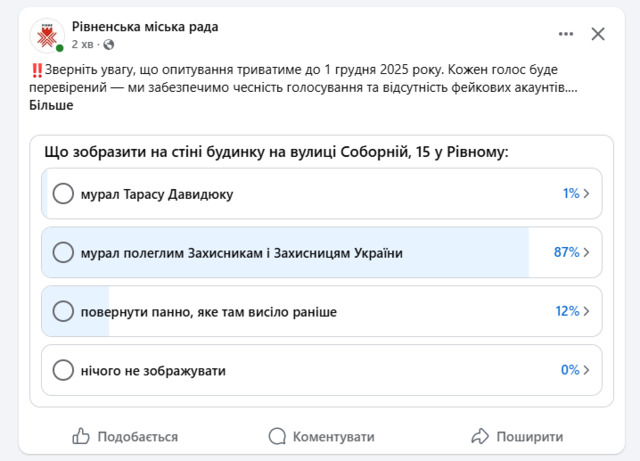Click the share arrow Поширити icon
640x461 pixels.
click(480, 436)
